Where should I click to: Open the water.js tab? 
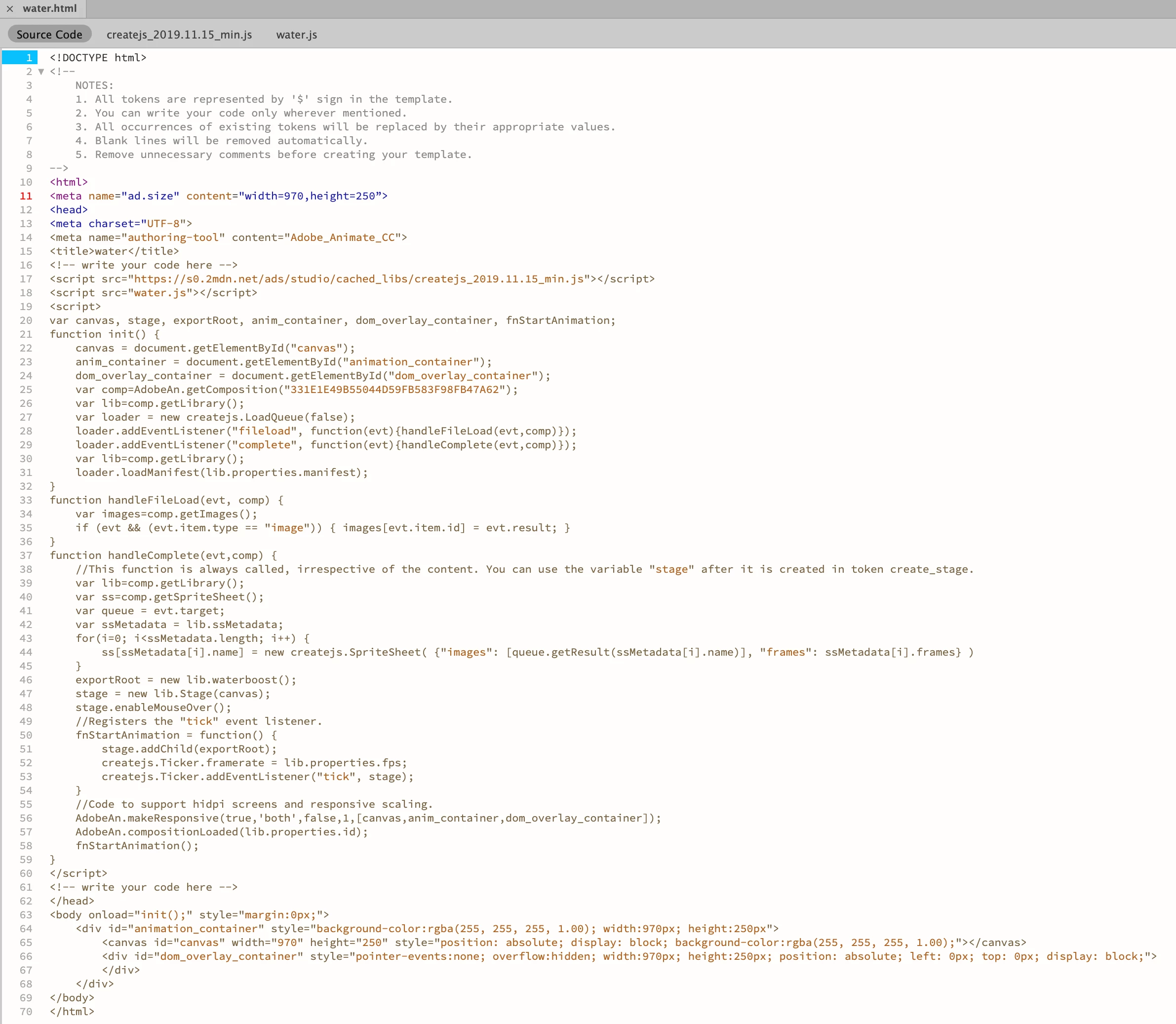tap(296, 34)
